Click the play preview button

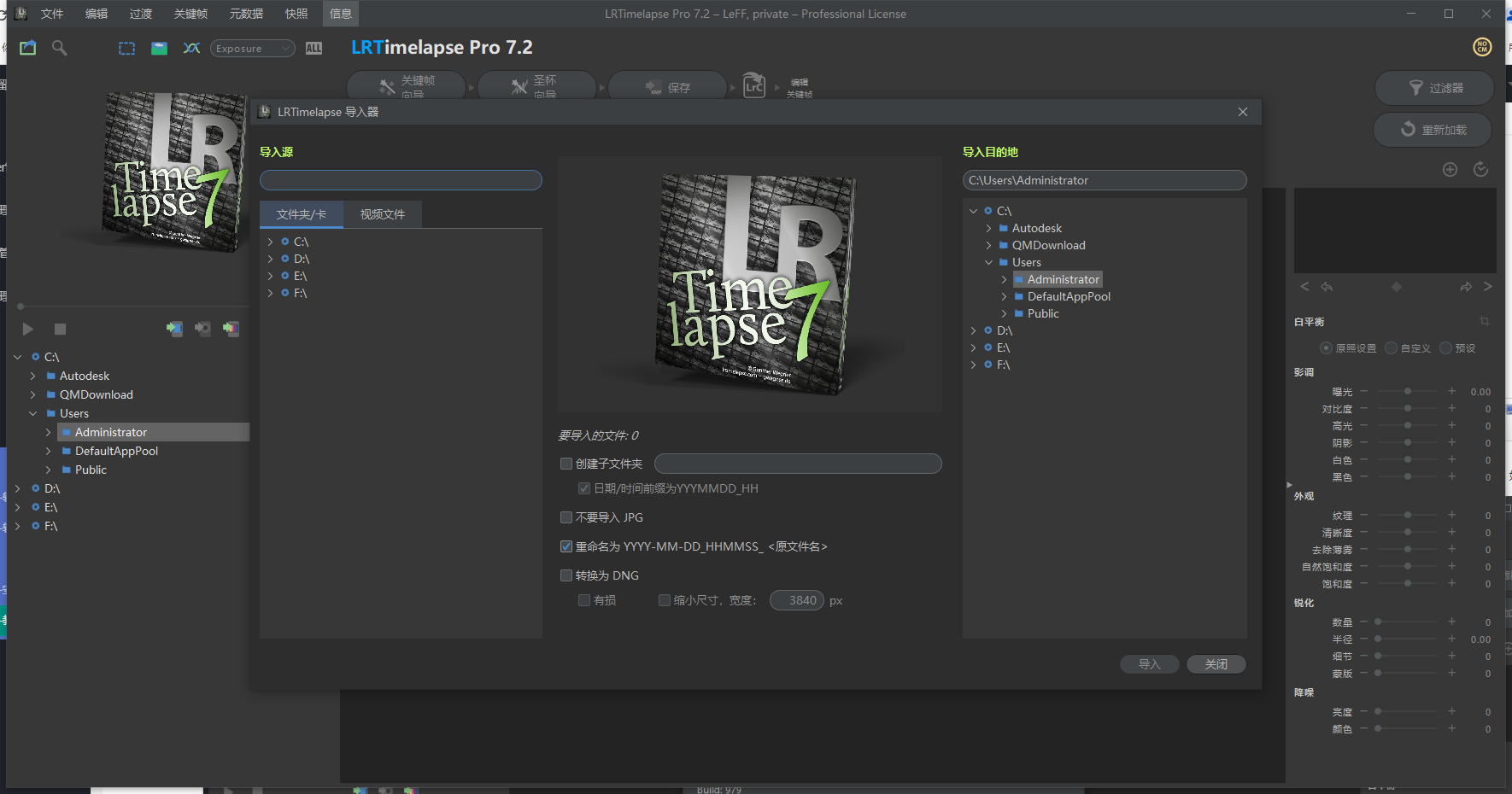click(x=27, y=329)
